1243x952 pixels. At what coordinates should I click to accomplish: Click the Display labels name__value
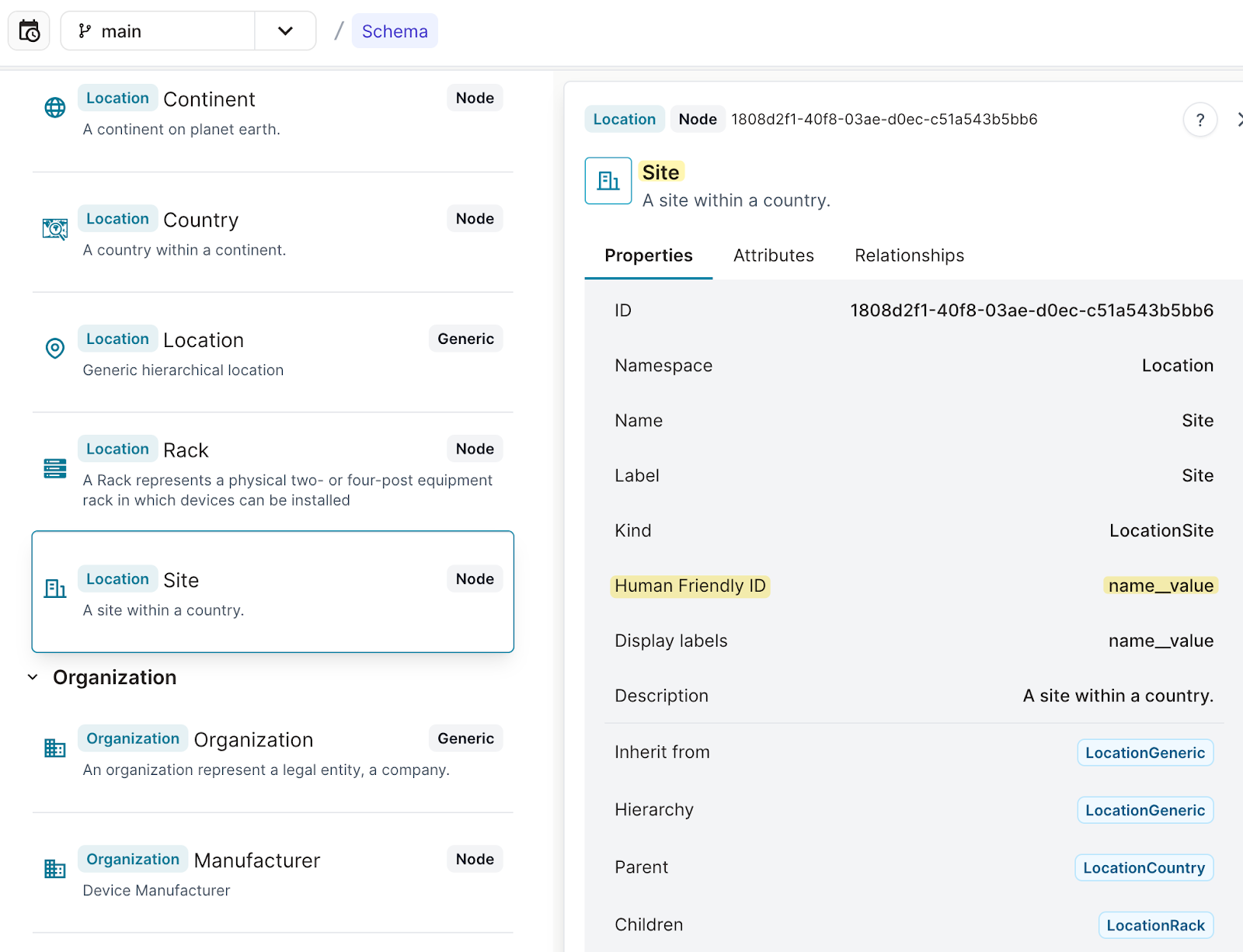(x=1161, y=641)
